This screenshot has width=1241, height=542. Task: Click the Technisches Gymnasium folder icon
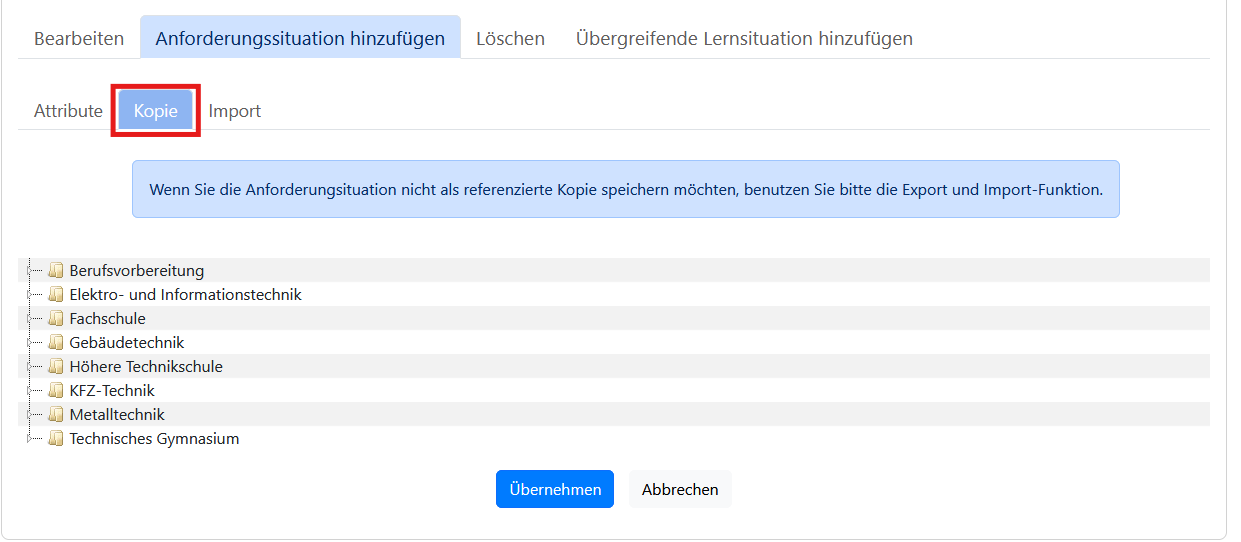56,438
